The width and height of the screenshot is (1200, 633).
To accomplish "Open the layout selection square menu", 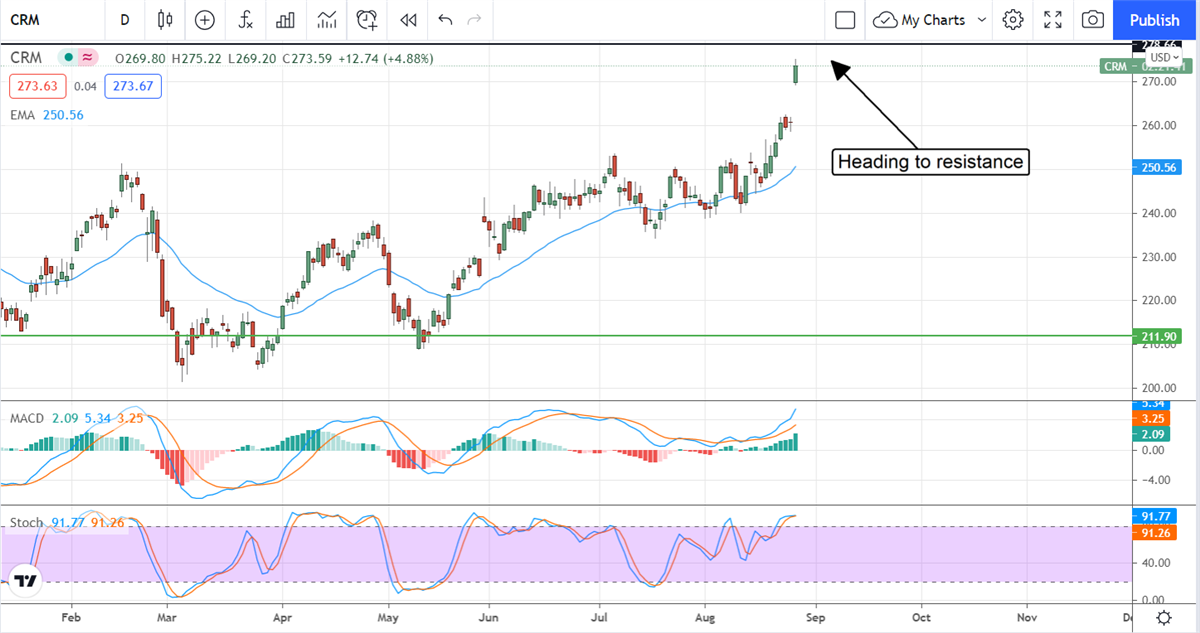I will (845, 20).
